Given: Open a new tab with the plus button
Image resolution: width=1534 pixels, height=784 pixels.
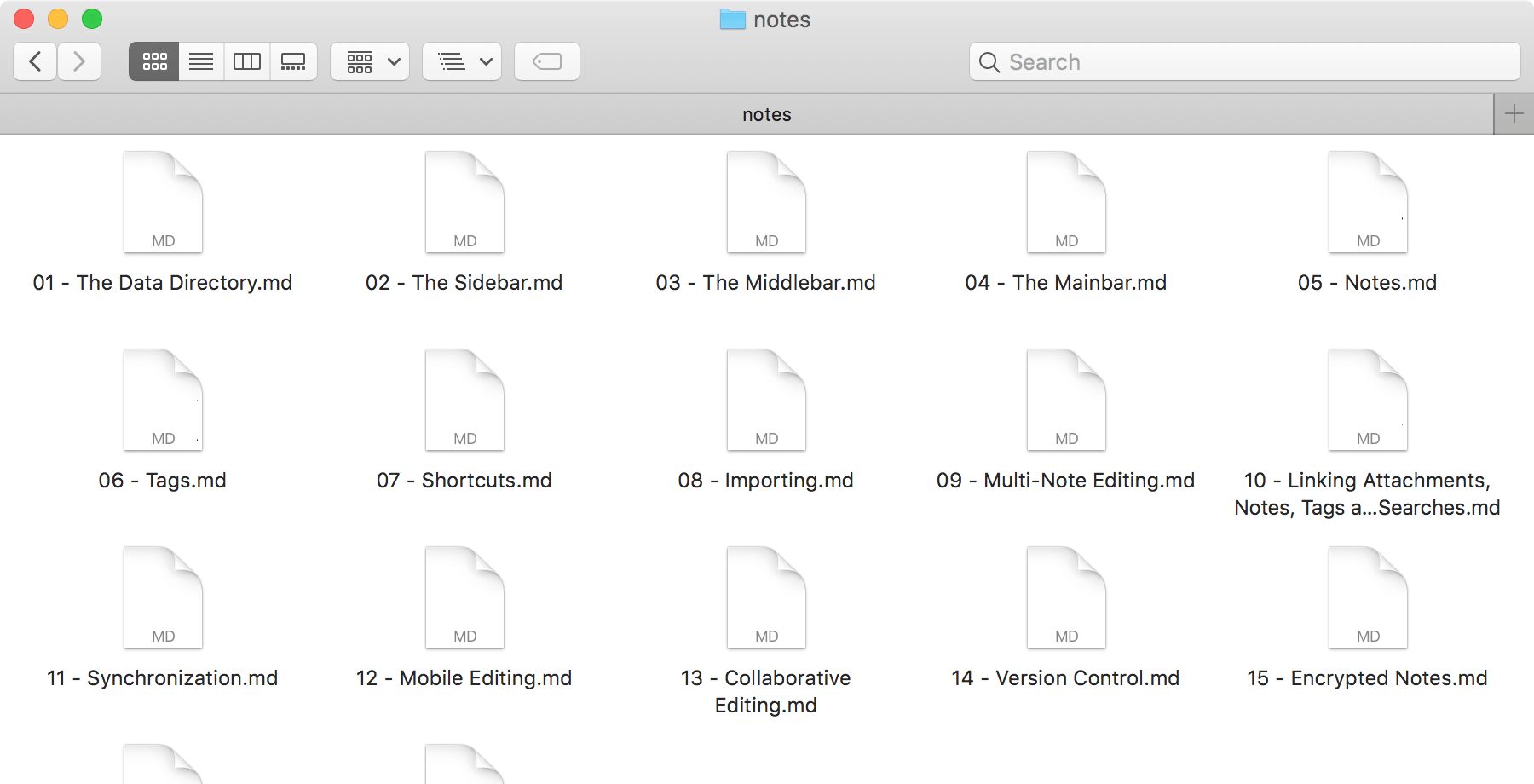Looking at the screenshot, I should pyautogui.click(x=1515, y=112).
